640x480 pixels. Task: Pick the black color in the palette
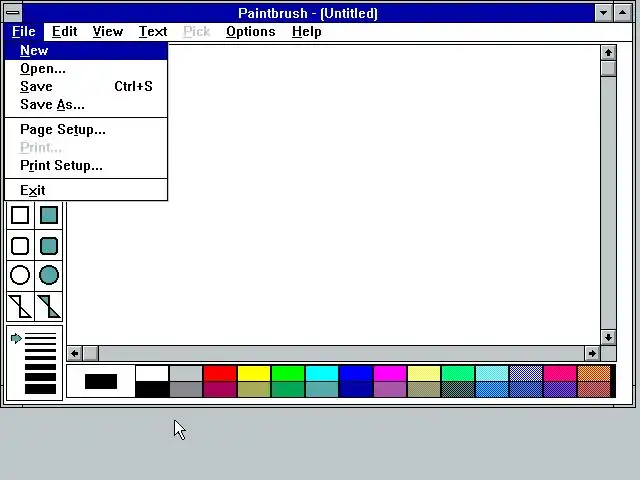coord(152,389)
